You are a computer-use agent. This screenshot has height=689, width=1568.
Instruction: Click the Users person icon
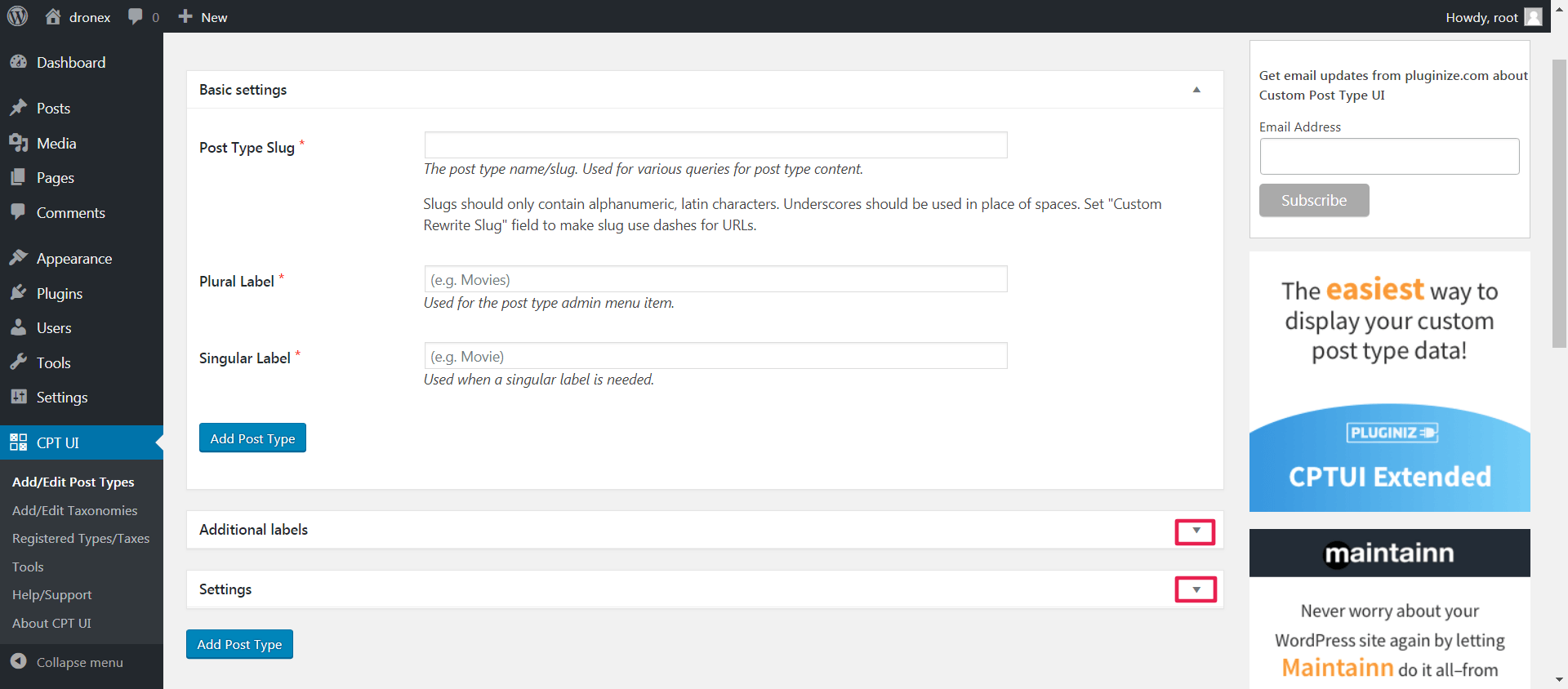[x=18, y=327]
